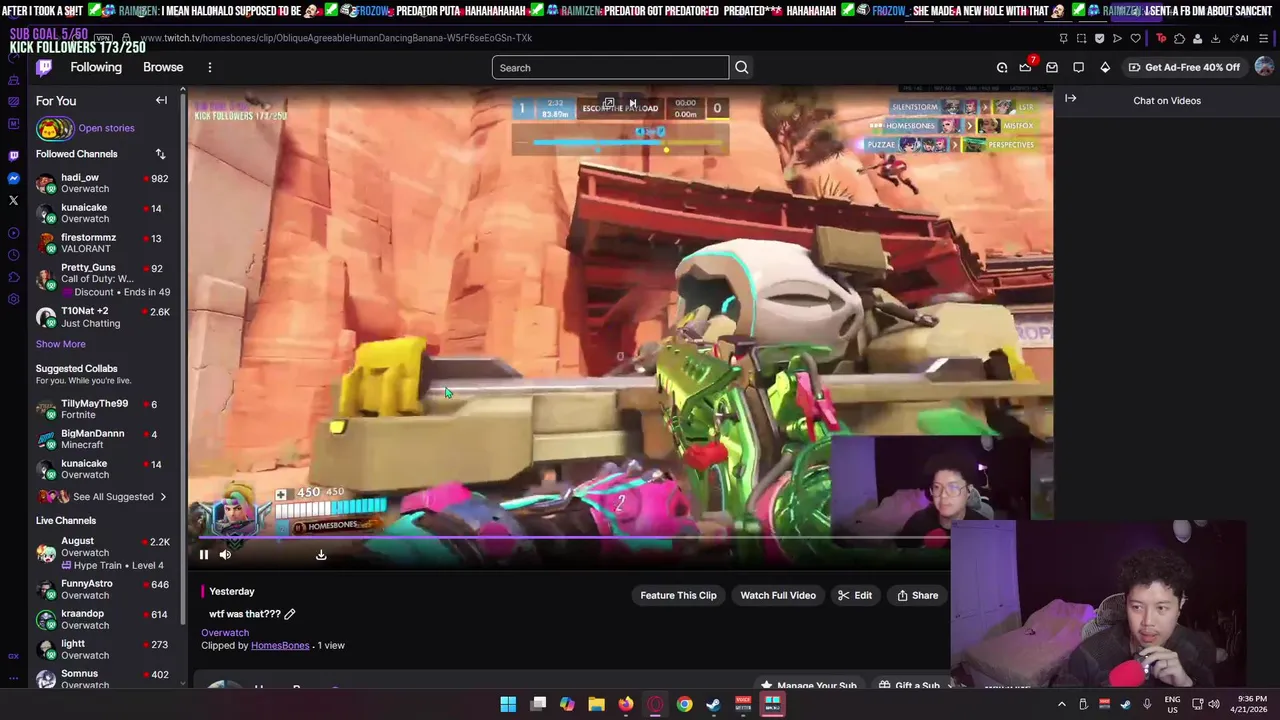Viewport: 1280px width, 720px height.
Task: Show hidden system tray icons
Action: 1062,704
